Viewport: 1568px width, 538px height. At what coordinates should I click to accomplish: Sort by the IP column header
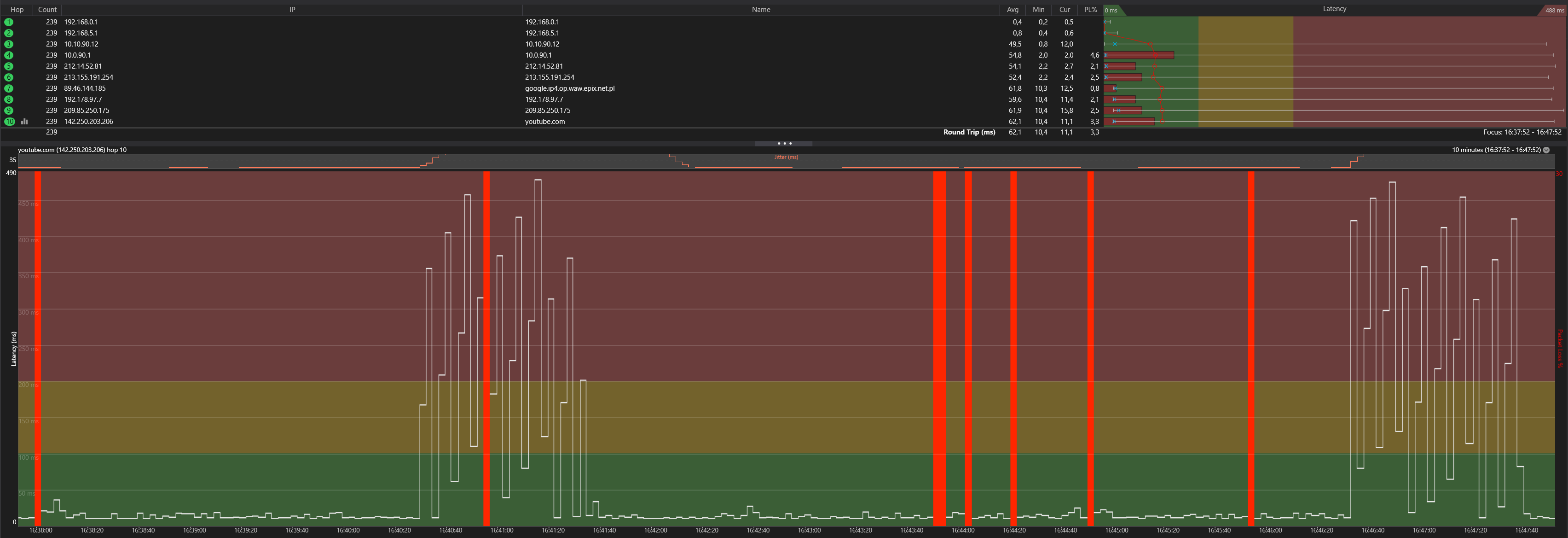click(292, 10)
